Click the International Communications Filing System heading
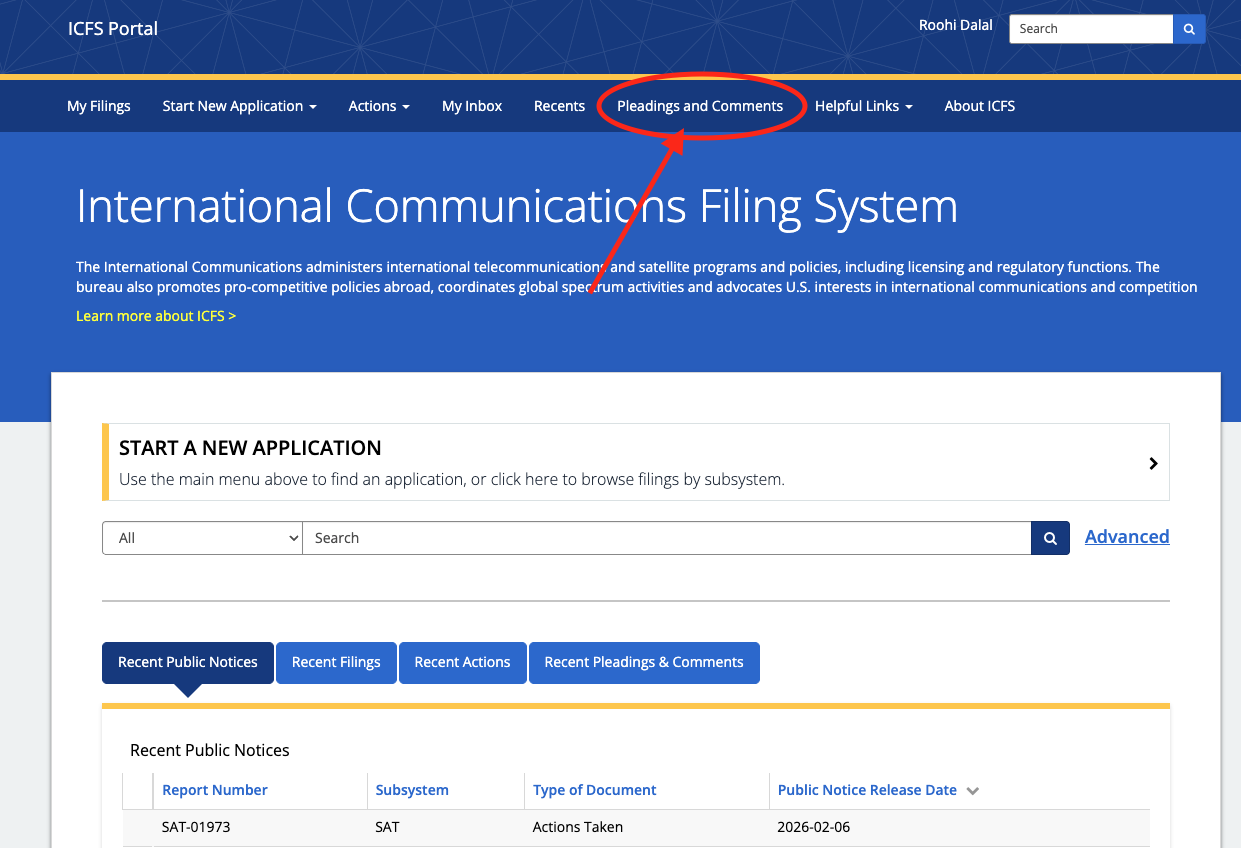Image resolution: width=1241 pixels, height=848 pixels. click(517, 206)
